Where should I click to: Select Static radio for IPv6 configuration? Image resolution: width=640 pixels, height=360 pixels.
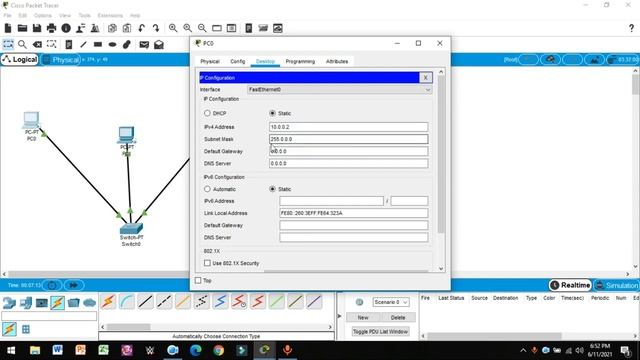(272, 189)
